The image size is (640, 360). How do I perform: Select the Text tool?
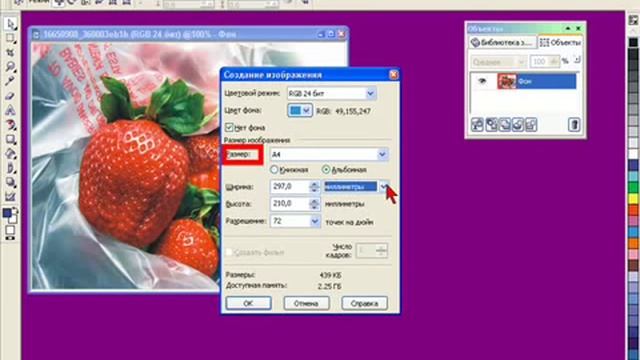11,110
